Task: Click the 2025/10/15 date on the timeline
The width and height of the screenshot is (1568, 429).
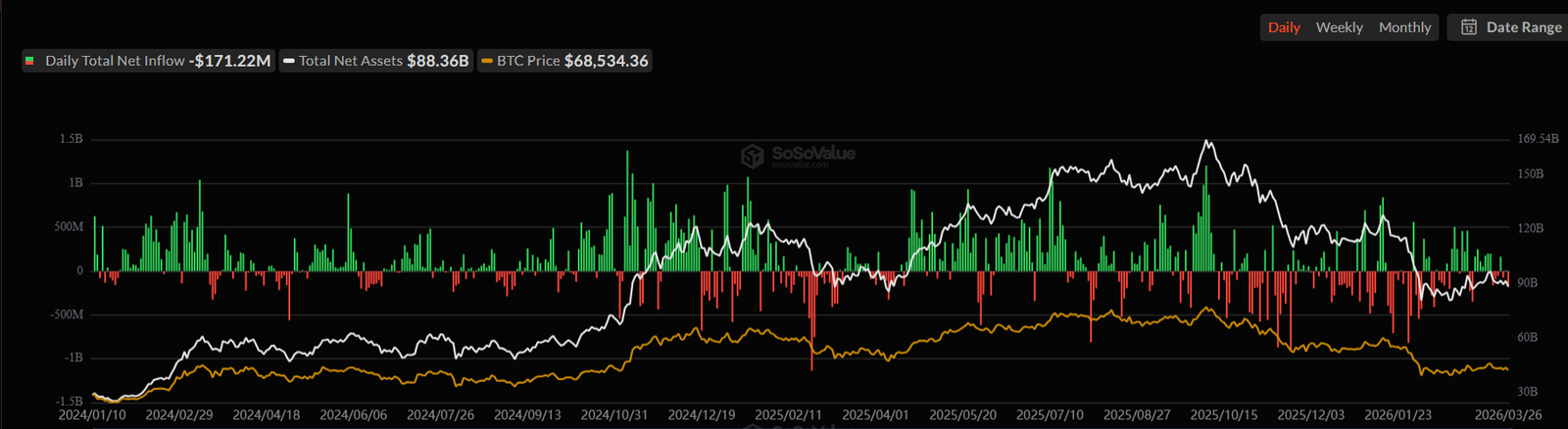Action: pos(1223,415)
